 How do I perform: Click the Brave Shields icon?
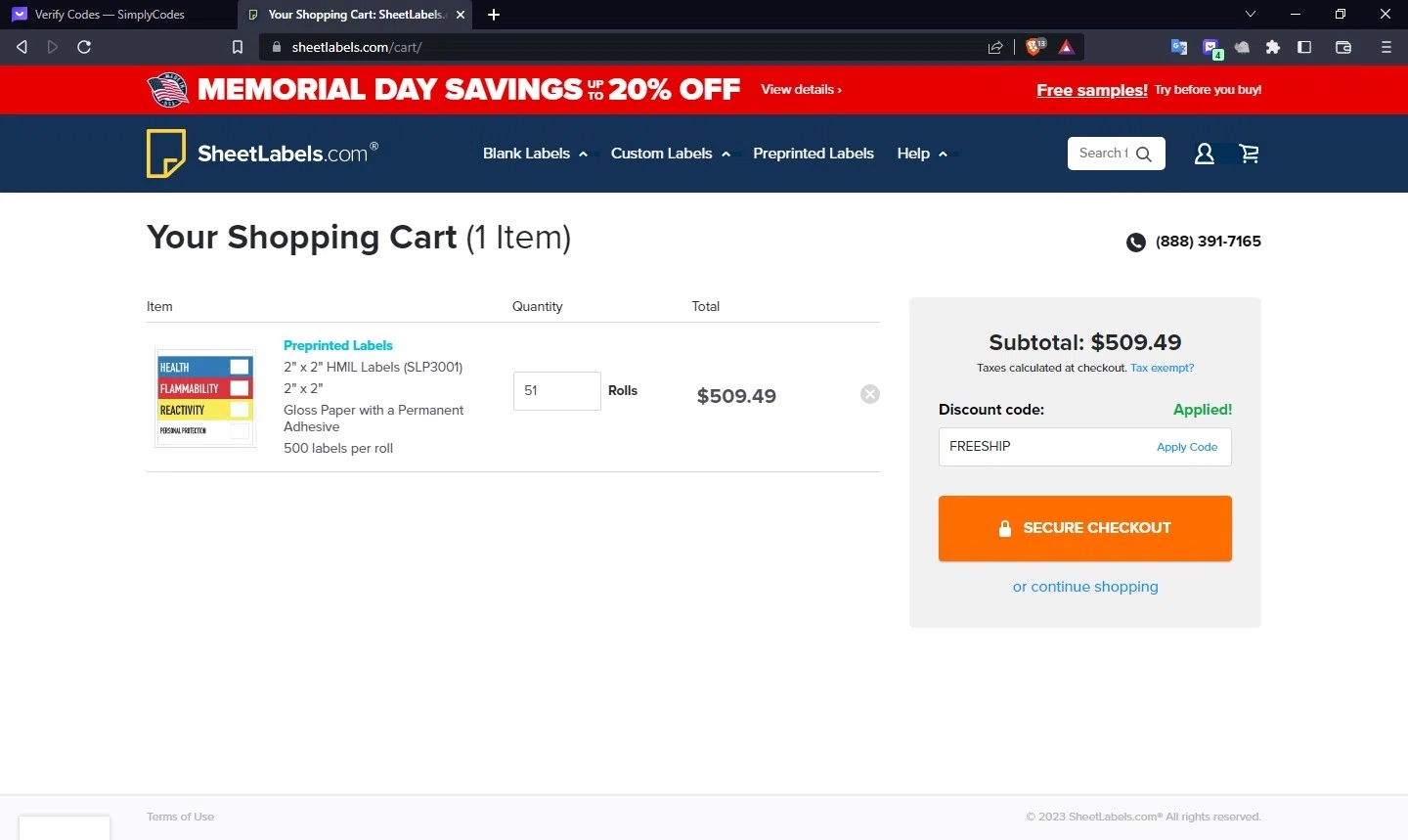coord(1034,47)
